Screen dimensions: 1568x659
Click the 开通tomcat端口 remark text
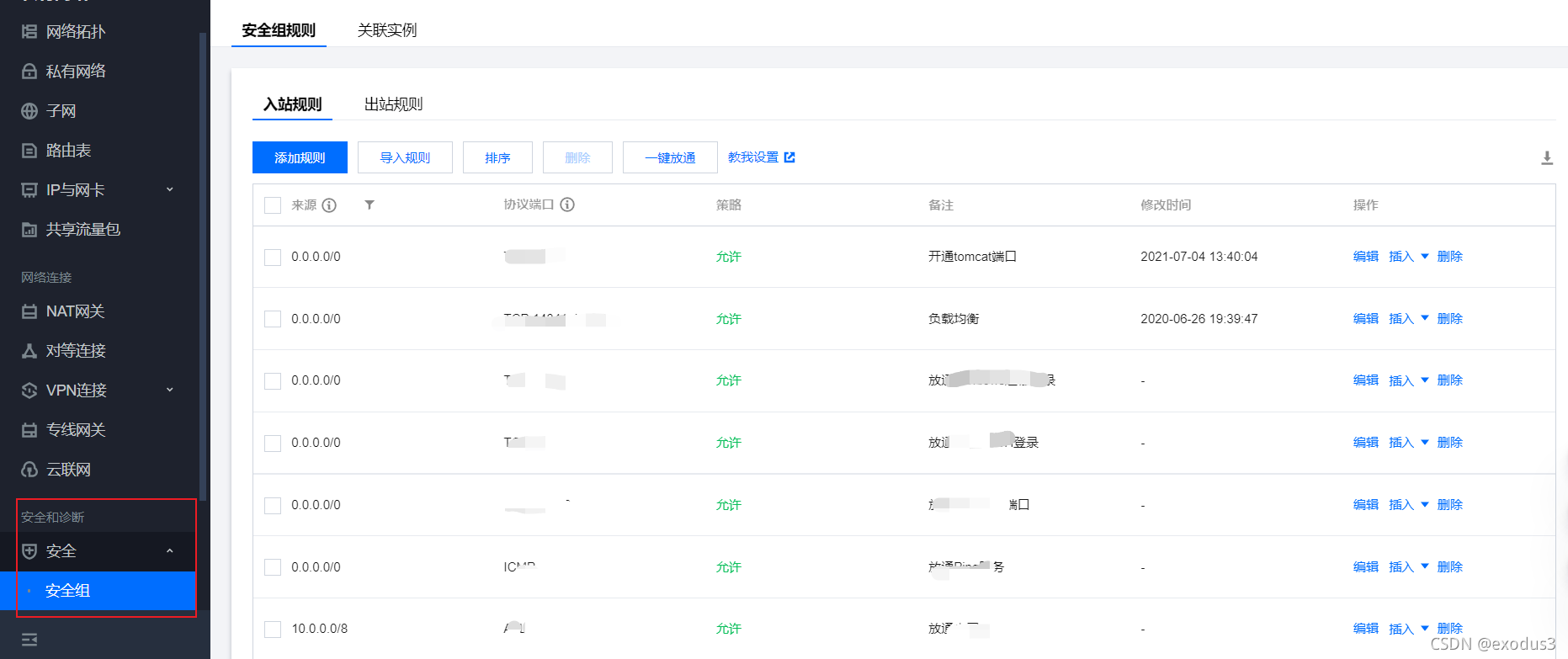pos(972,257)
